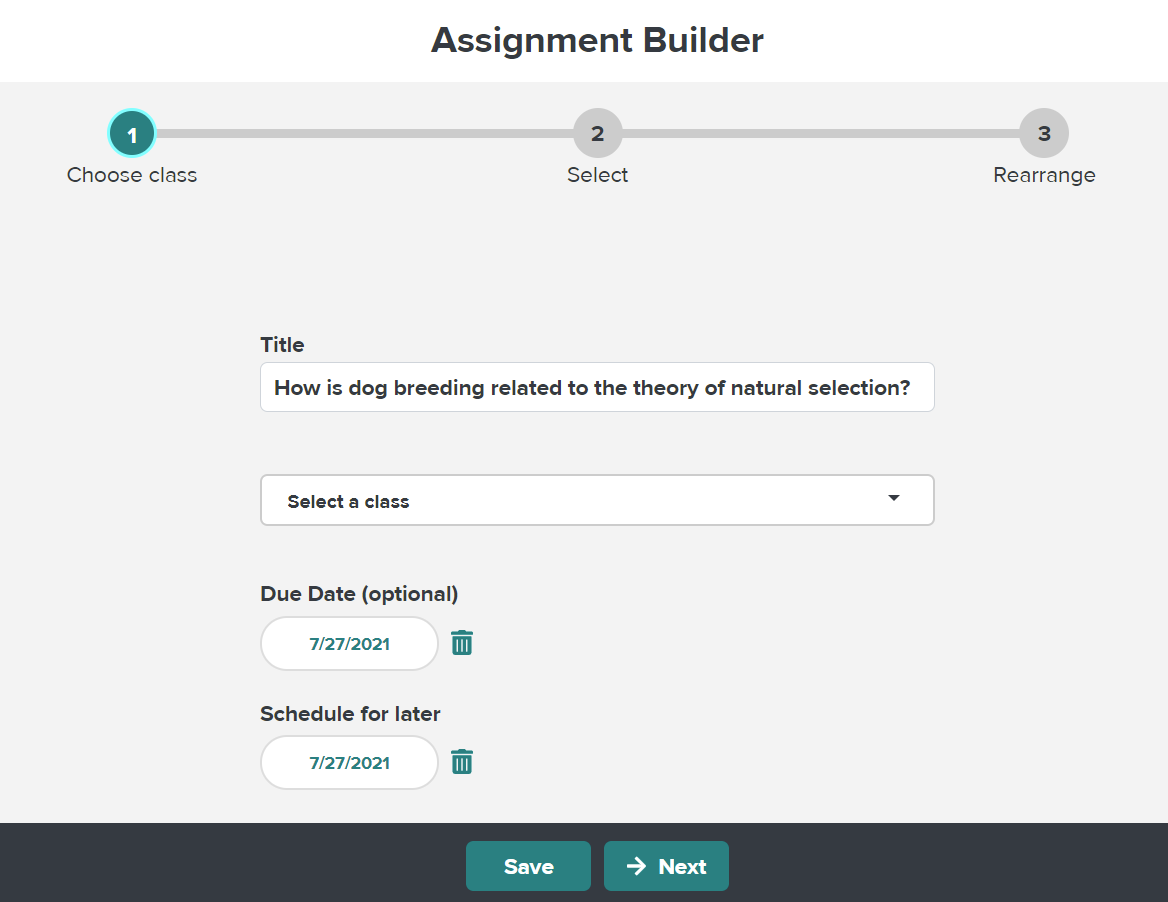Image resolution: width=1168 pixels, height=902 pixels.
Task: Pick a Due Date in date field
Action: coord(349,644)
